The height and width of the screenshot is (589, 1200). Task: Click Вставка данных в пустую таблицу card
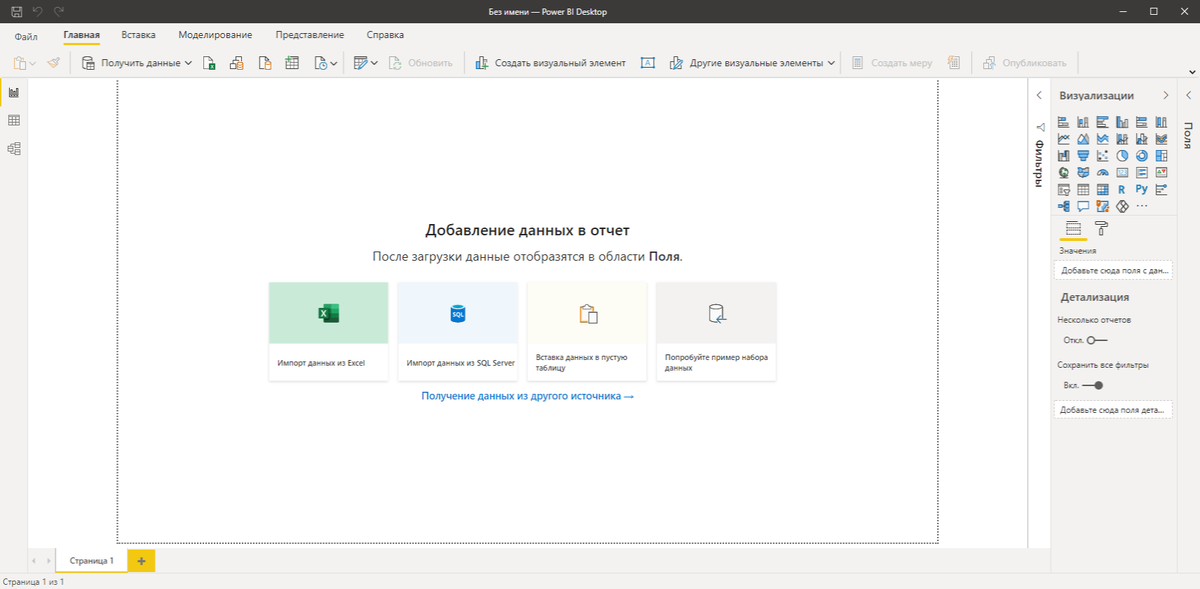click(x=587, y=331)
